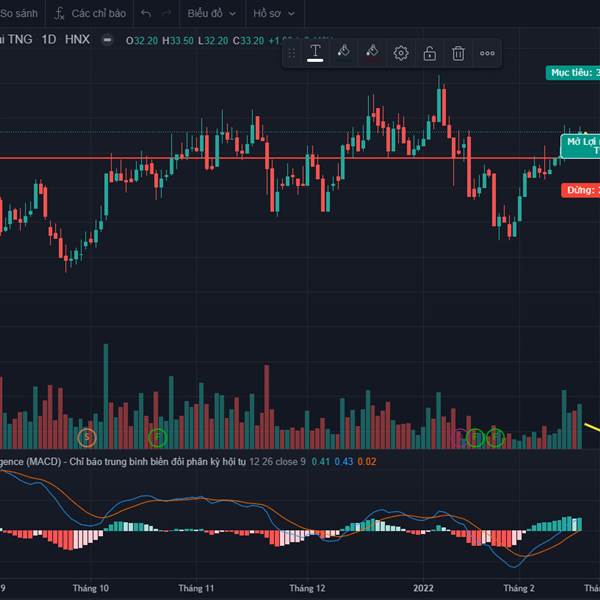Click green event marker near Tháng 10
The height and width of the screenshot is (600, 600).
157,437
